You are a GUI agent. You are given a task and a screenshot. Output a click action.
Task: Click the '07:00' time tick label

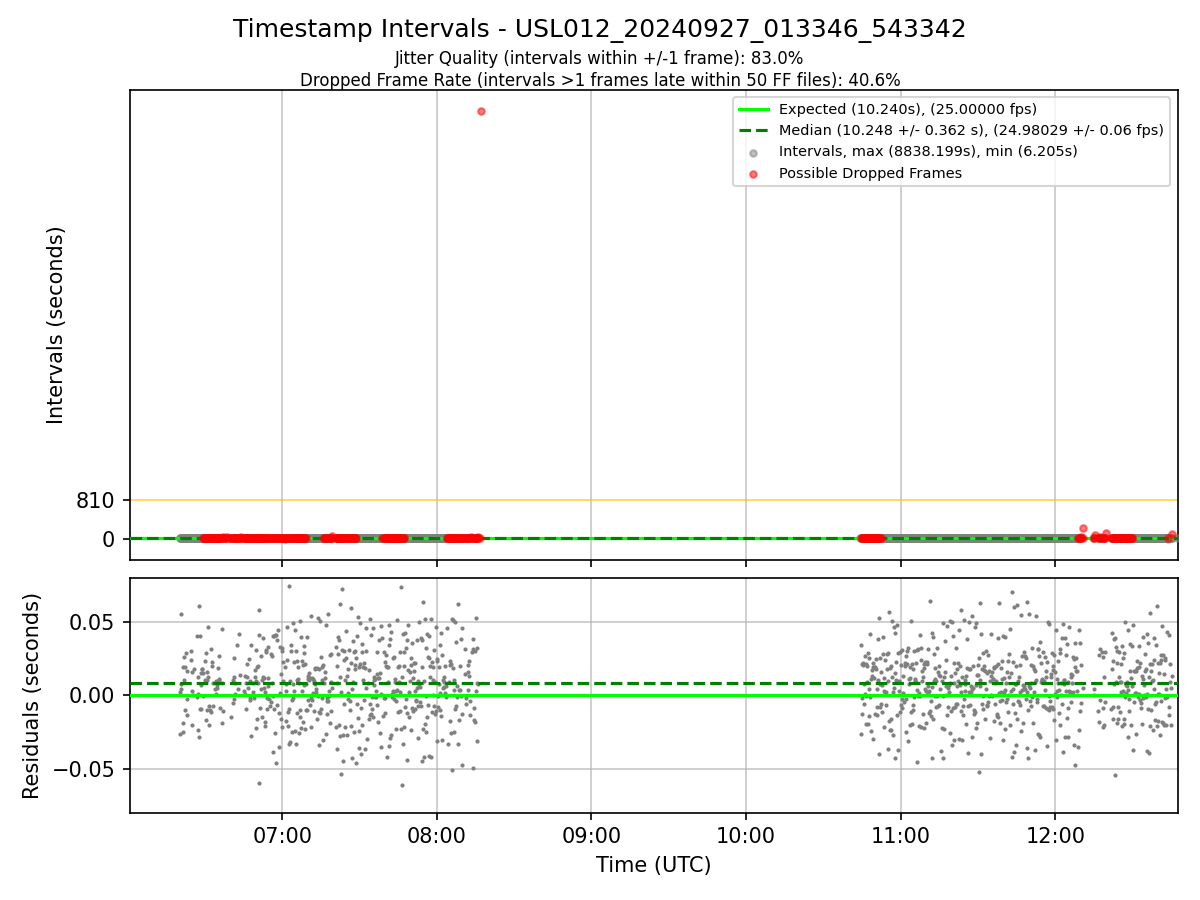click(x=282, y=834)
